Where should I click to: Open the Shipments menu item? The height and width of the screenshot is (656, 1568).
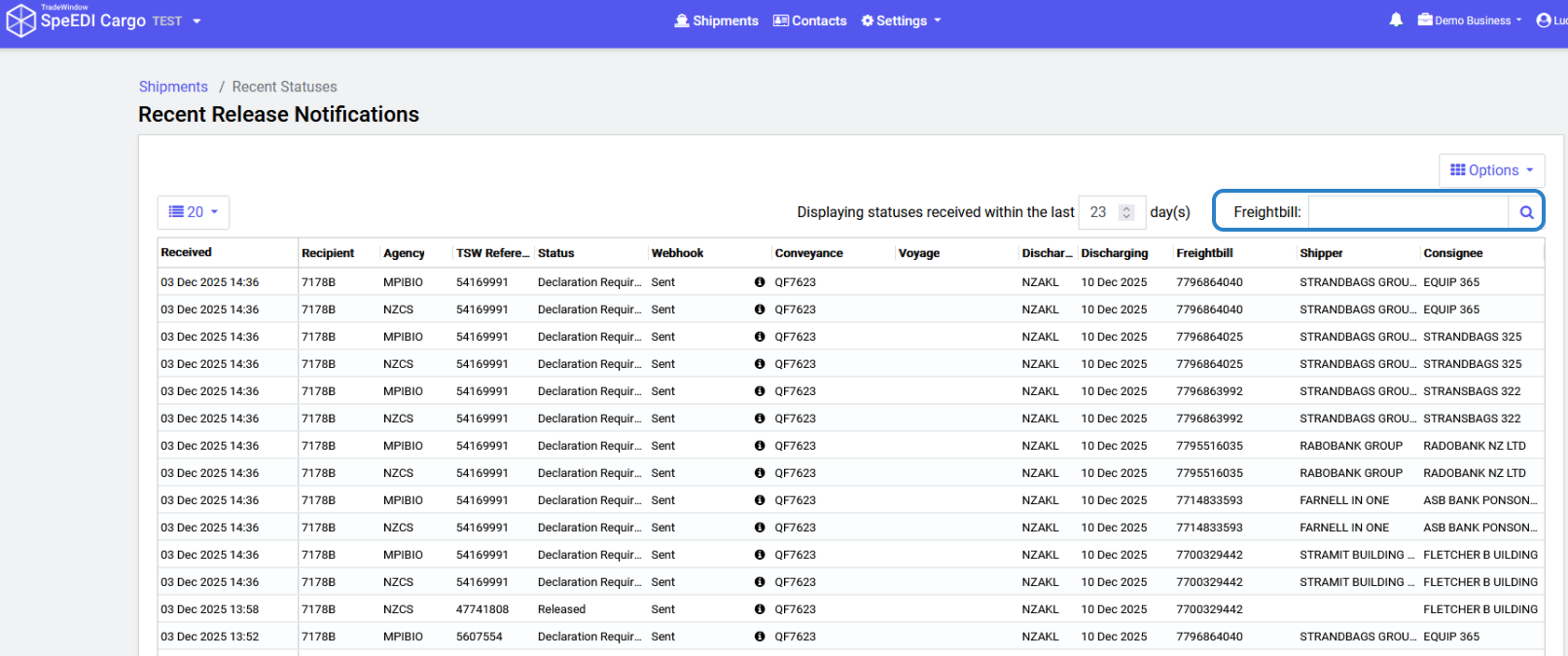[716, 20]
